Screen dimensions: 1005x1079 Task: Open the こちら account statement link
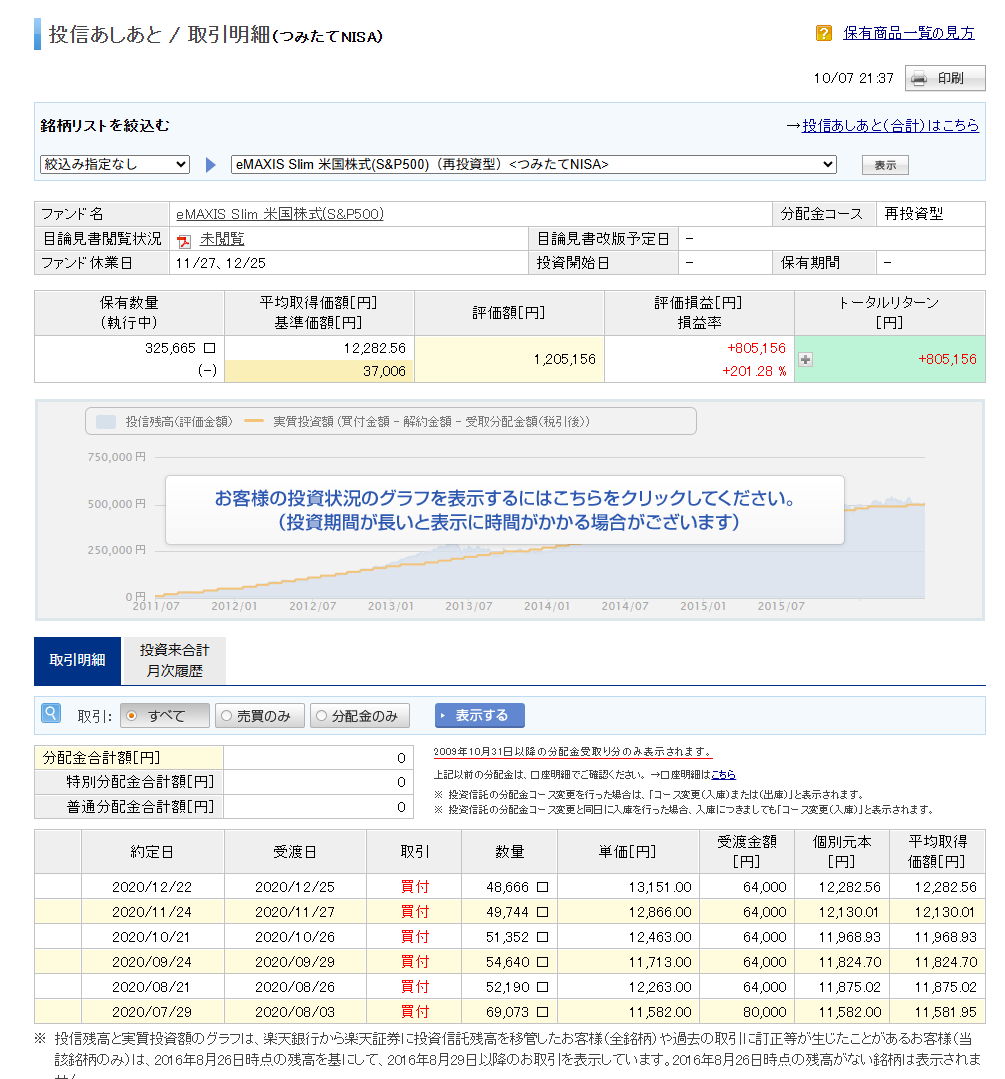(x=723, y=774)
